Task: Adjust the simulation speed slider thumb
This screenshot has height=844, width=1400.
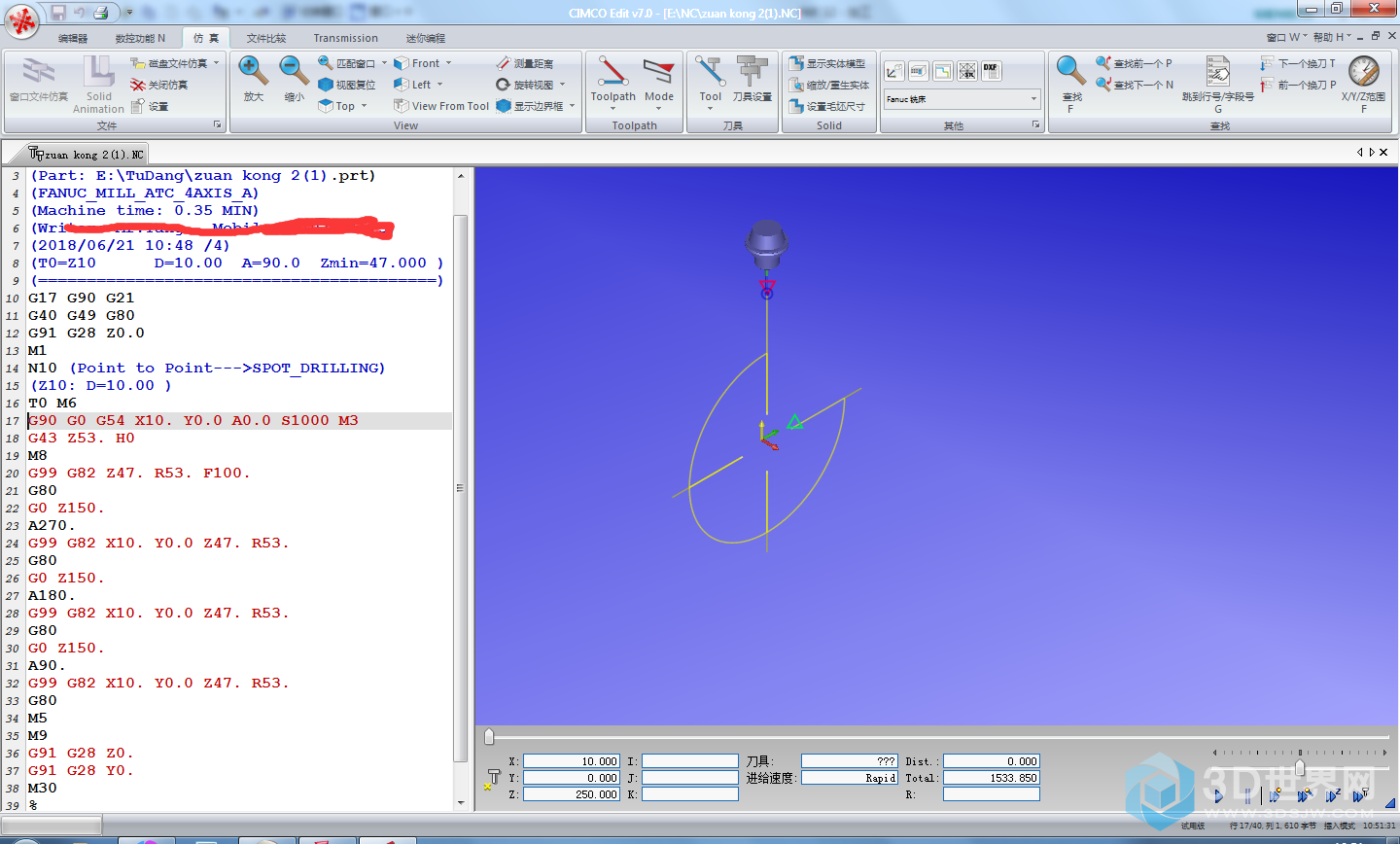Action: tap(1300, 768)
